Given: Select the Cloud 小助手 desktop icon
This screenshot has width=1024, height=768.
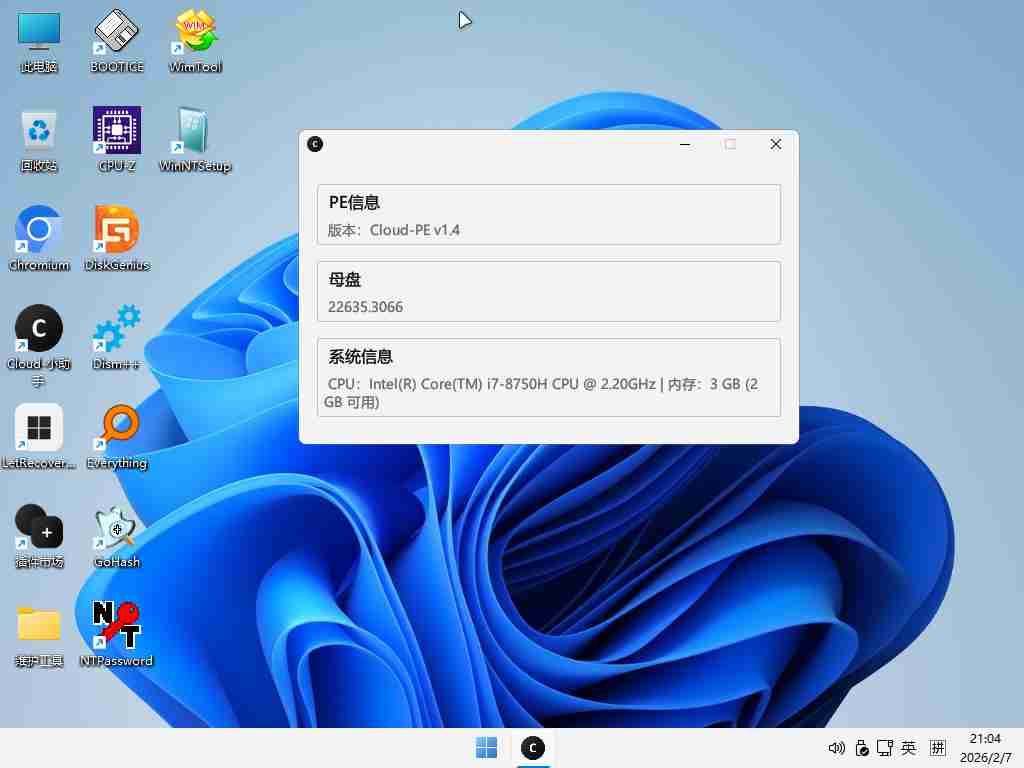Looking at the screenshot, I should click(x=39, y=329).
